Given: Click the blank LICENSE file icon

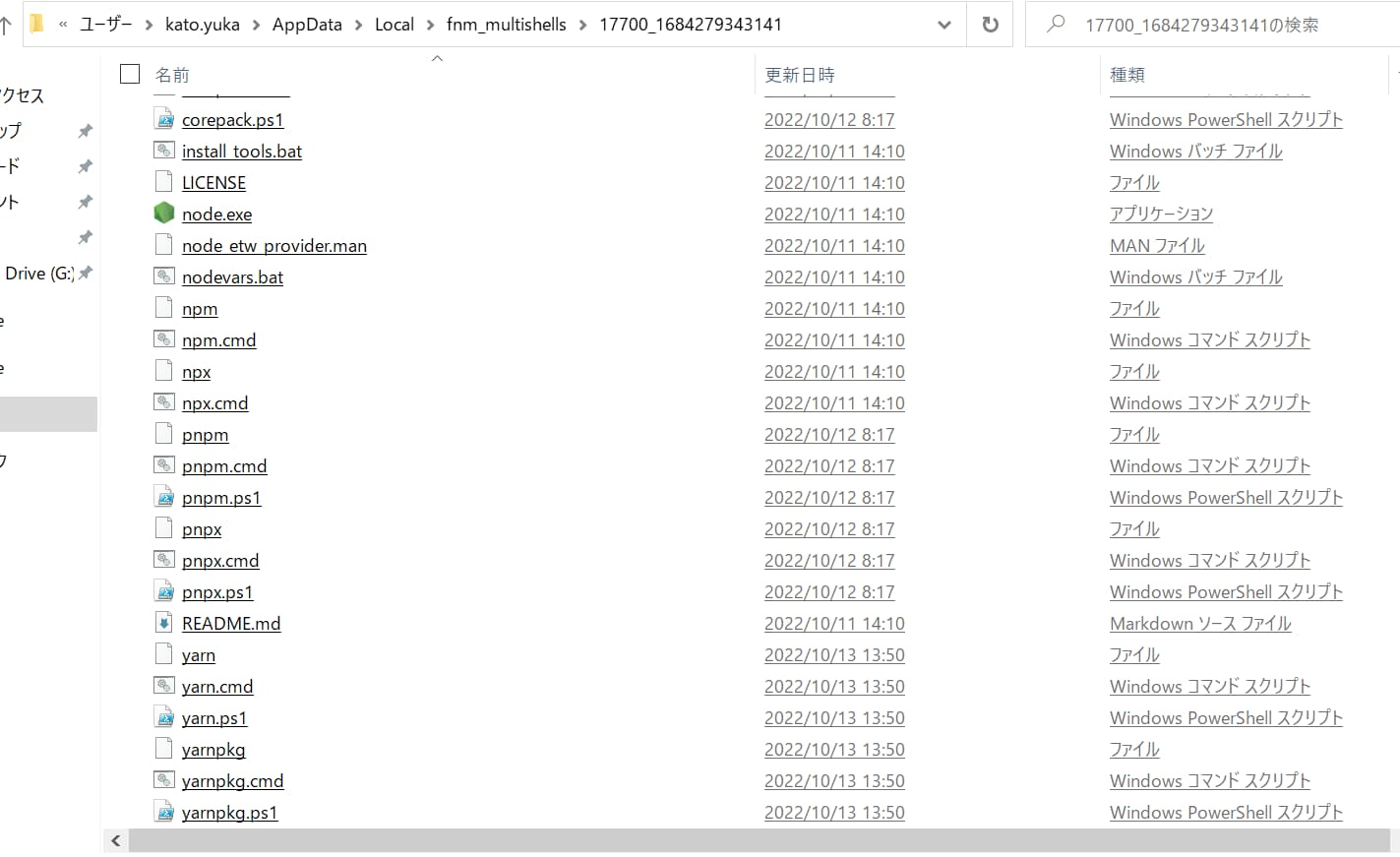Looking at the screenshot, I should pos(164,182).
